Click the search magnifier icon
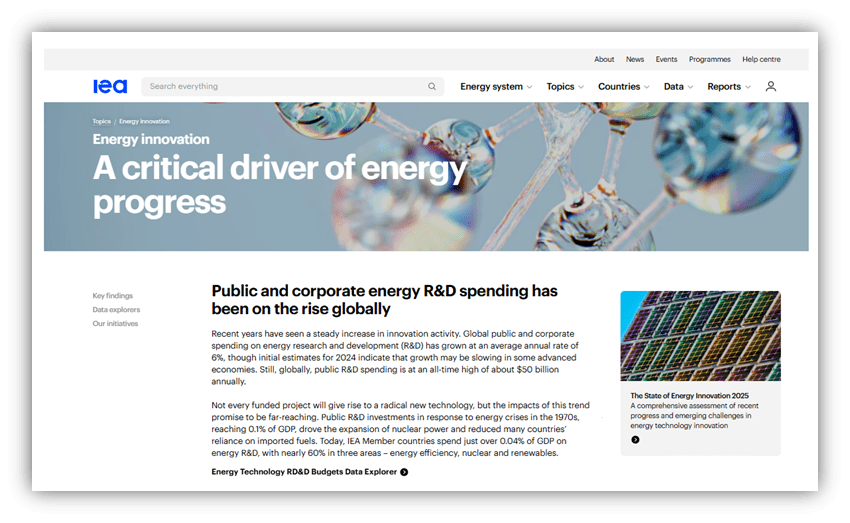This screenshot has width=850, height=523. [432, 87]
